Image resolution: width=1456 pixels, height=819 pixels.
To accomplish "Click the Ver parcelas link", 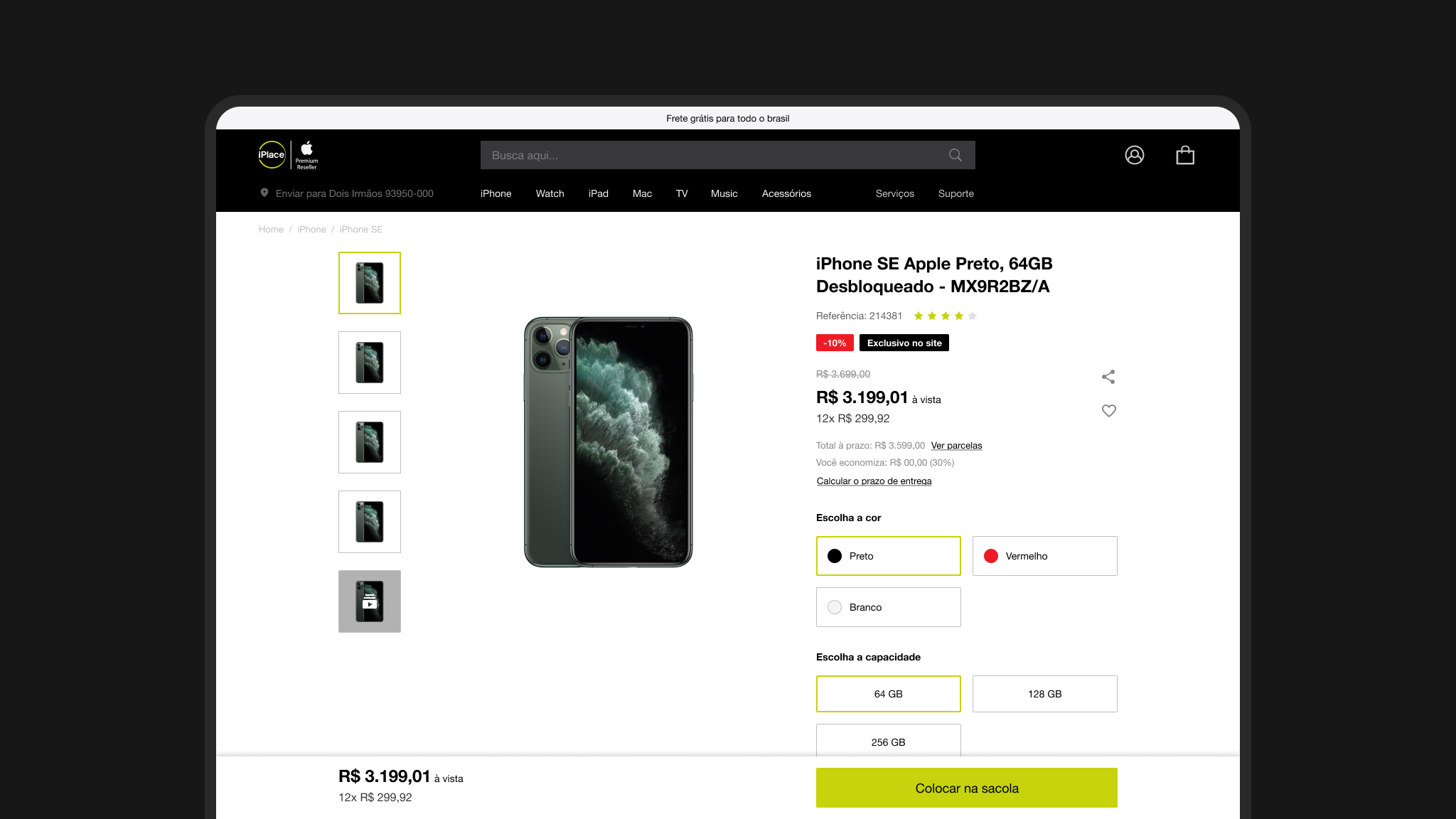I will click(957, 446).
